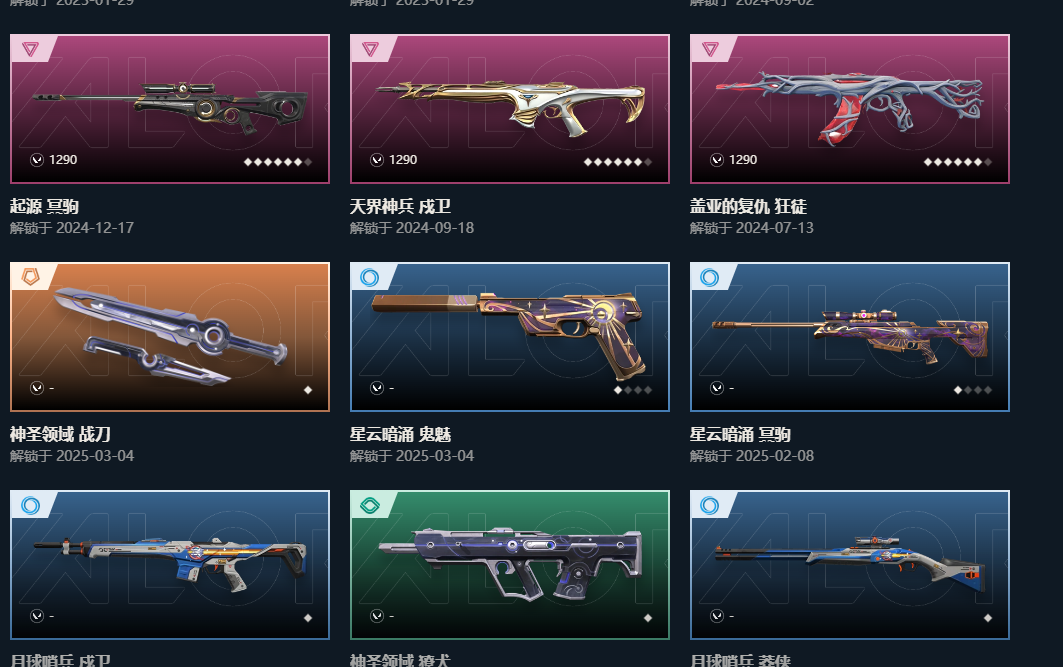Open the 天界神兵 戍卫 rifle skin thumbnail
1063x667 pixels.
tap(510, 108)
